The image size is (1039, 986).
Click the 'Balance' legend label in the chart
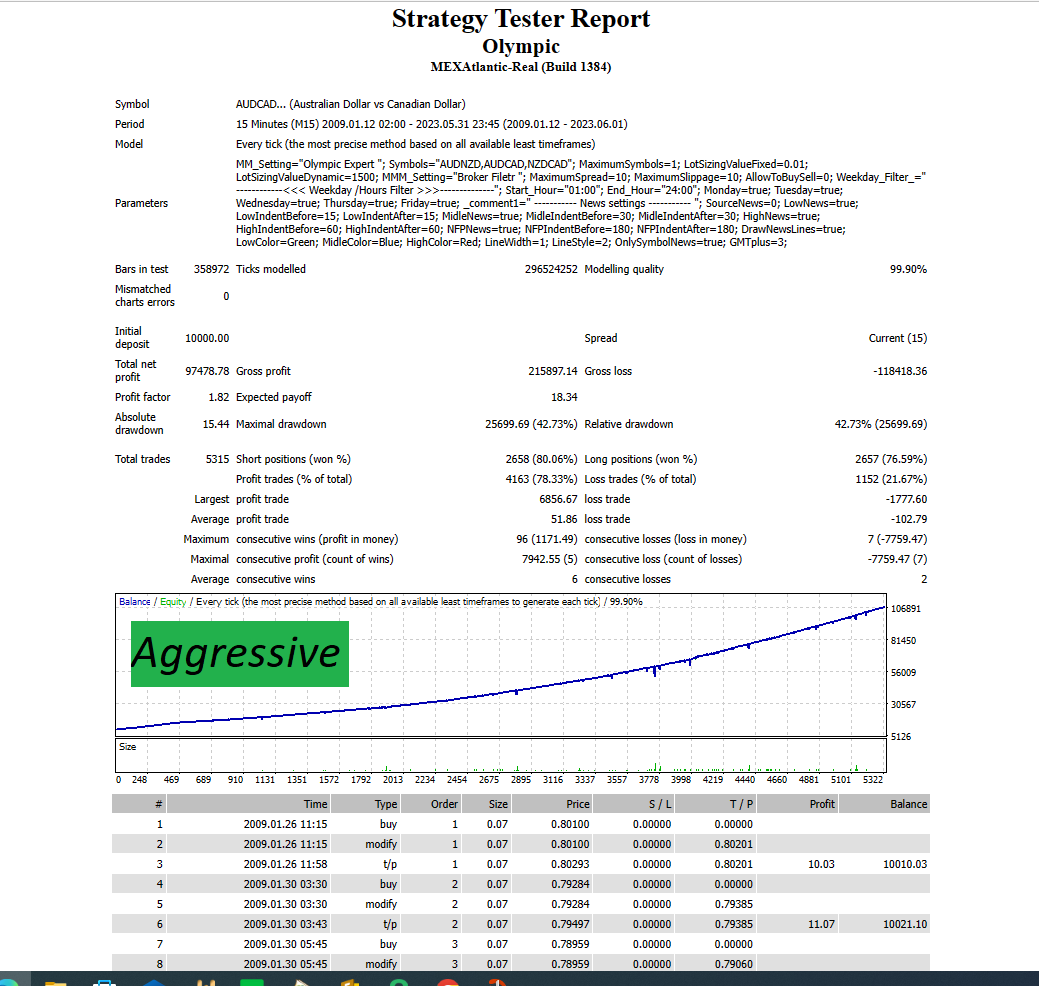[135, 602]
